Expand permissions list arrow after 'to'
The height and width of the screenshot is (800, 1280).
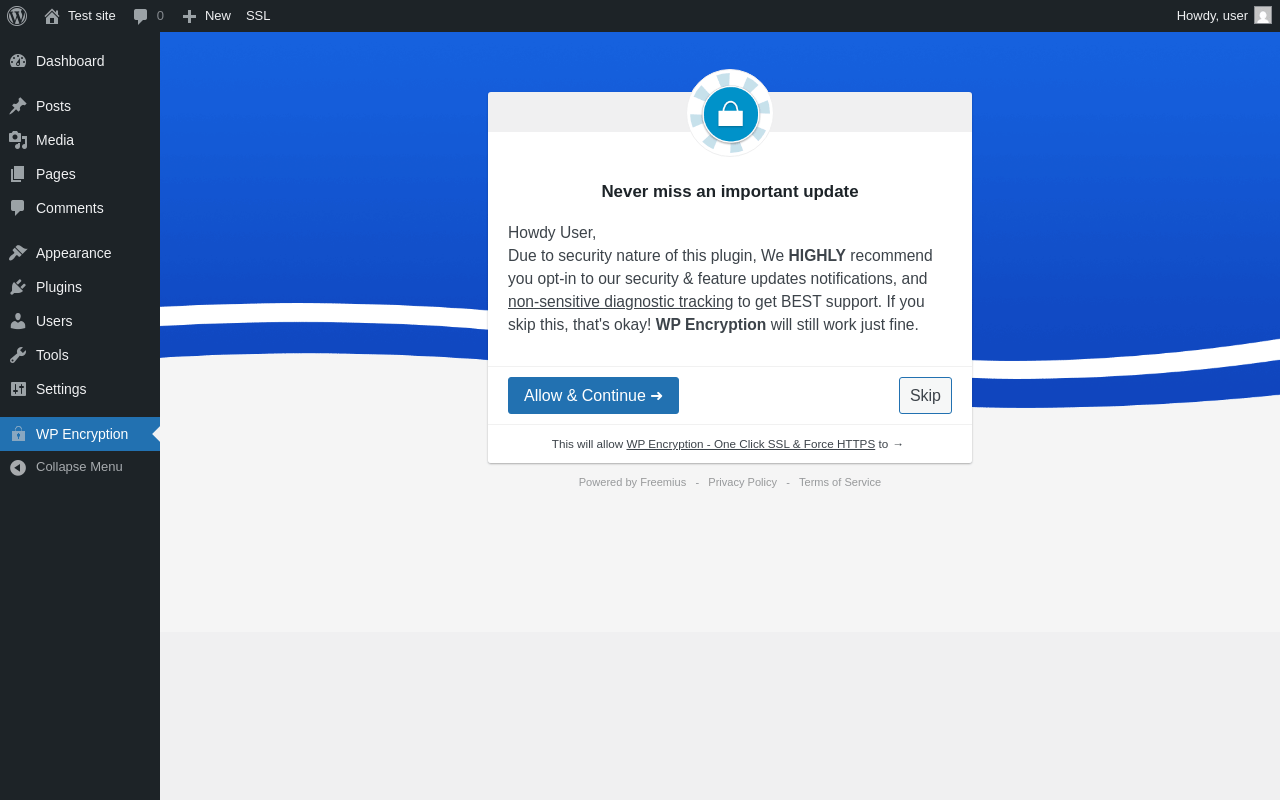pyautogui.click(x=898, y=444)
